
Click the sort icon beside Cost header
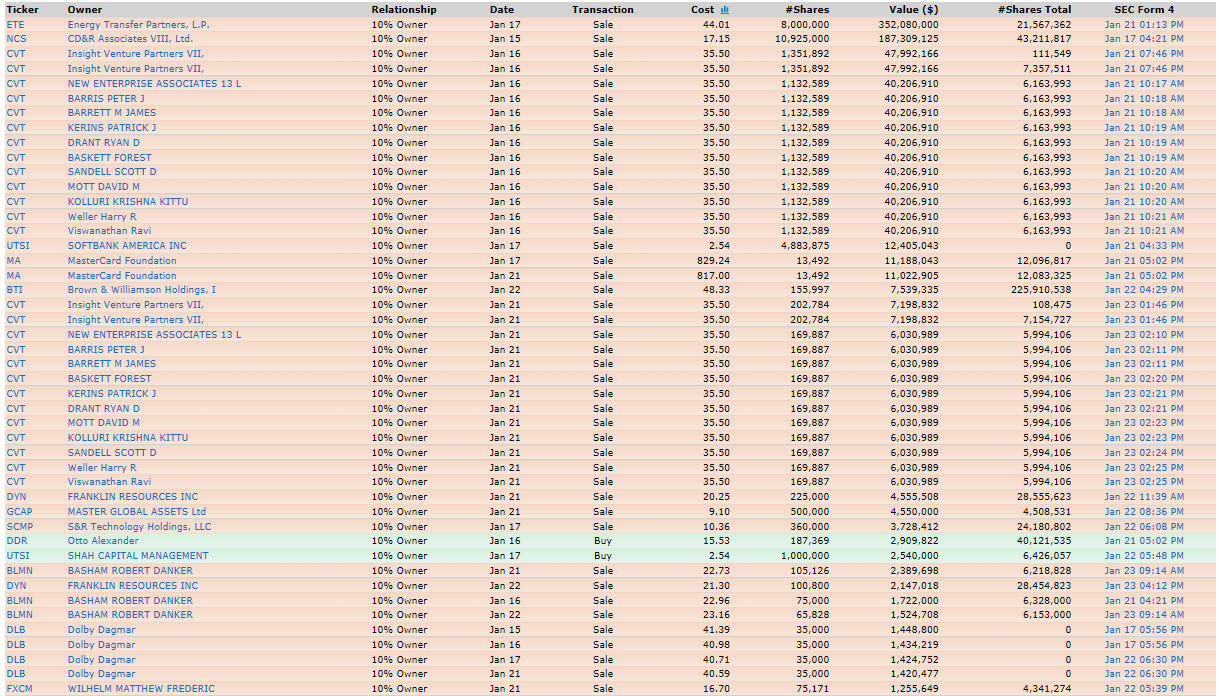(x=725, y=10)
